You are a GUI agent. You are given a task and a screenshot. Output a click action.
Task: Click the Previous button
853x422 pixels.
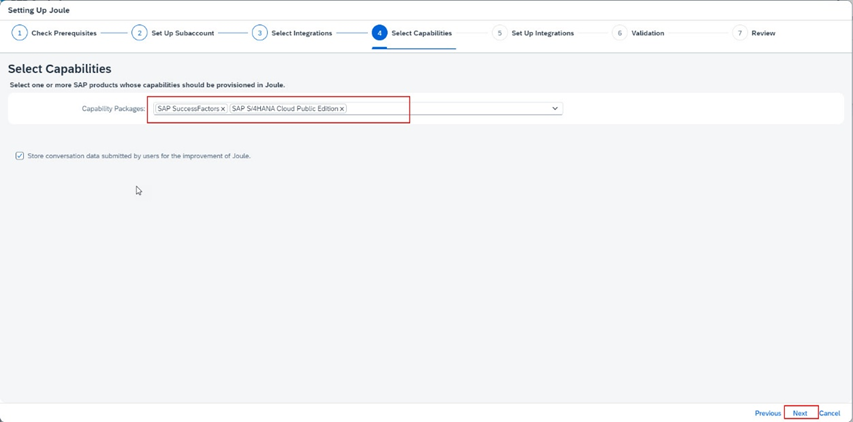[767, 413]
